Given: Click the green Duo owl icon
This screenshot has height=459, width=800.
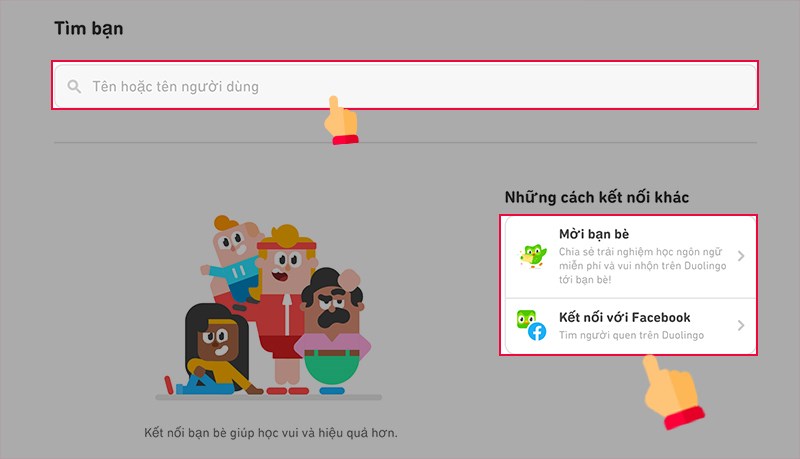Looking at the screenshot, I should tap(534, 256).
